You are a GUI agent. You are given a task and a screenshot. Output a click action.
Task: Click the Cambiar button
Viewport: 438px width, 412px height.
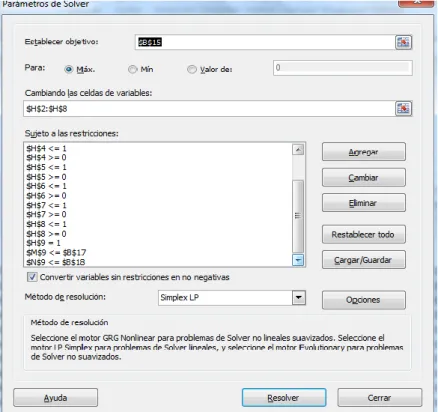pyautogui.click(x=364, y=178)
